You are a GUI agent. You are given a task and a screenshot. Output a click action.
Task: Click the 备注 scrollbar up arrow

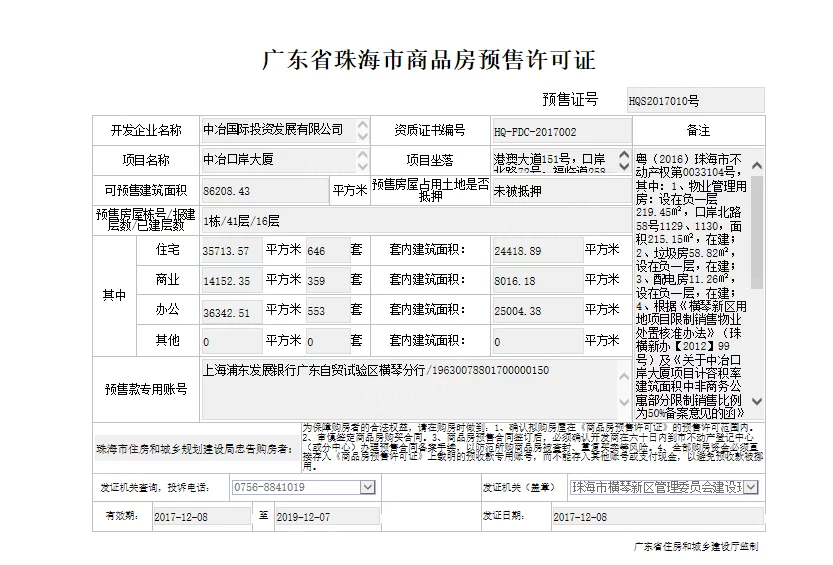[x=757, y=166]
